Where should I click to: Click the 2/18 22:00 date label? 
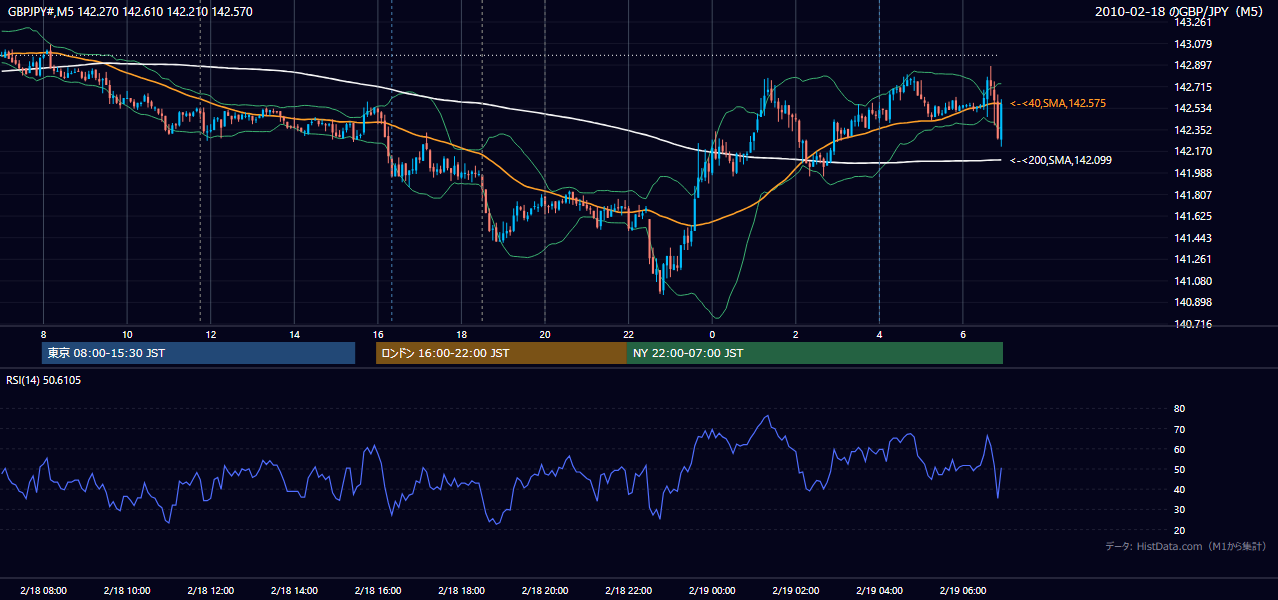[x=628, y=590]
